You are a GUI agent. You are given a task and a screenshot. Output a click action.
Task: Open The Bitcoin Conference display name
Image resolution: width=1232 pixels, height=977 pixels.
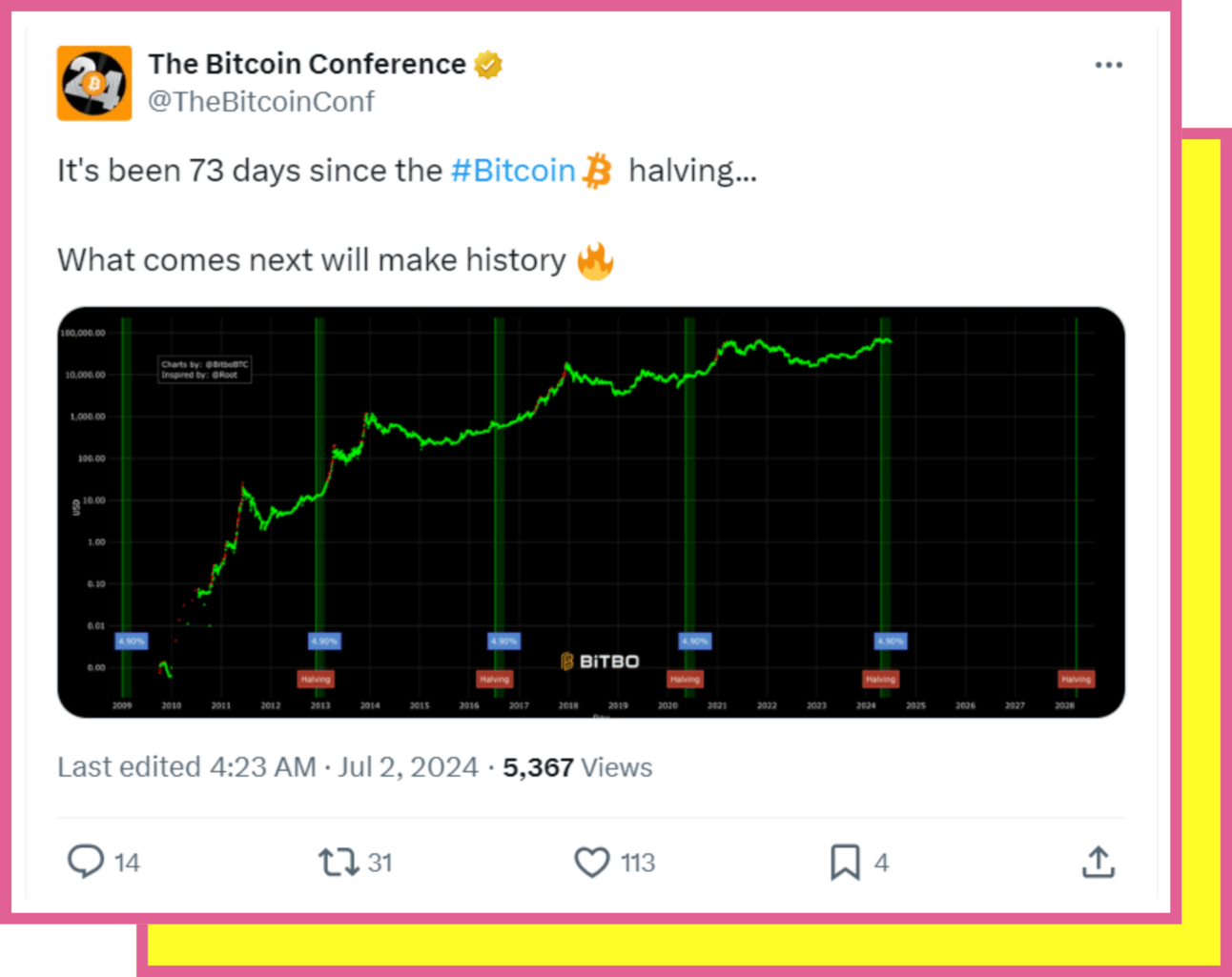tap(307, 64)
